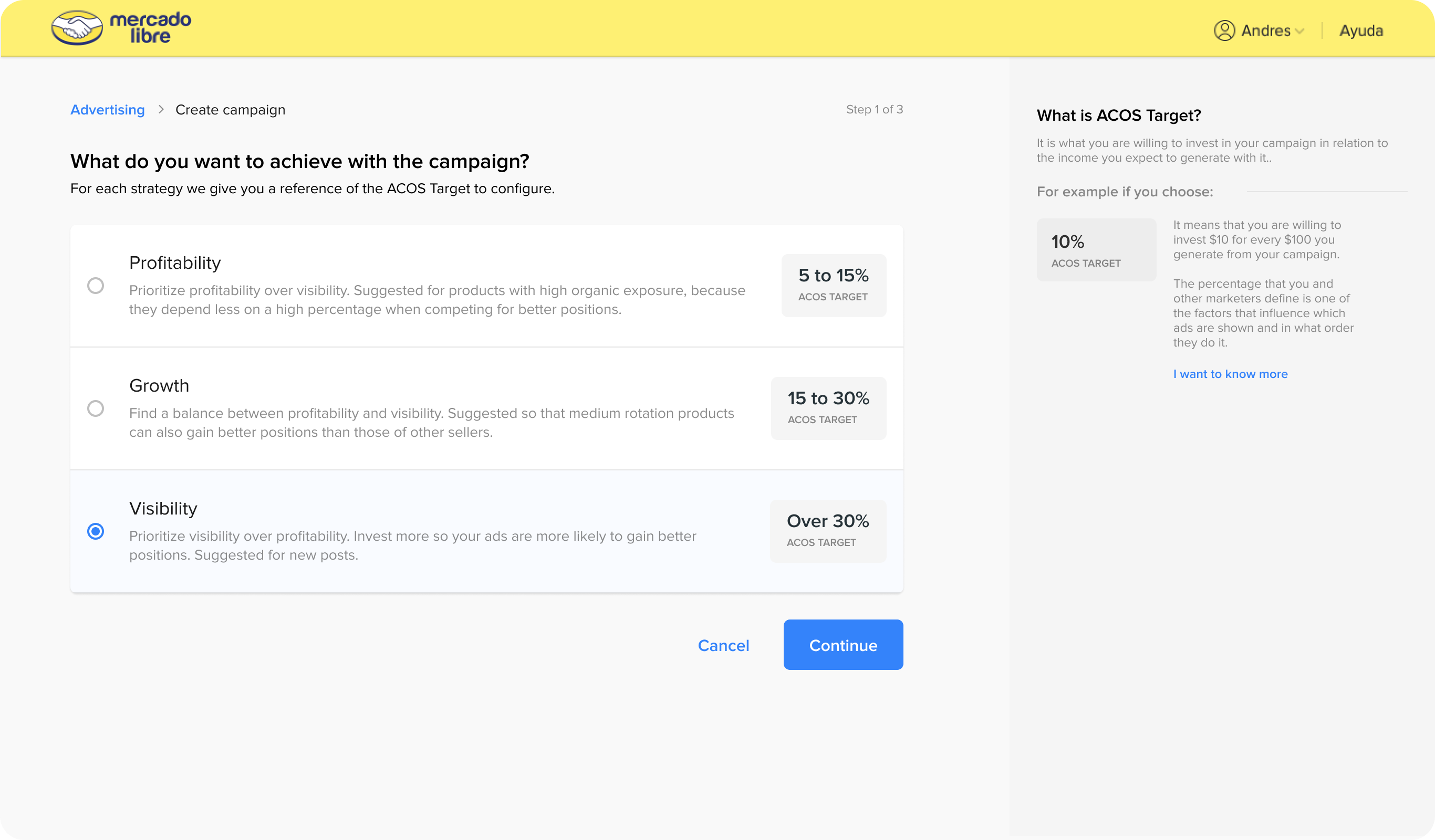Click the Mercado Libre wordmark text
Screen dimensions: 1435x840
[x=151, y=28]
